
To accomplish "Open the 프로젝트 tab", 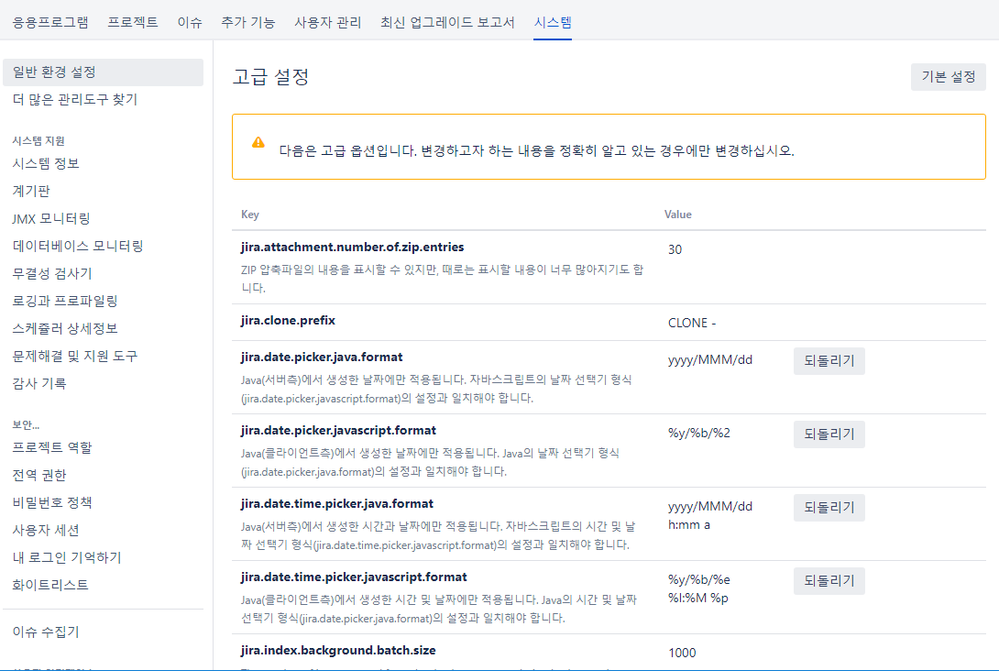I will point(133,22).
